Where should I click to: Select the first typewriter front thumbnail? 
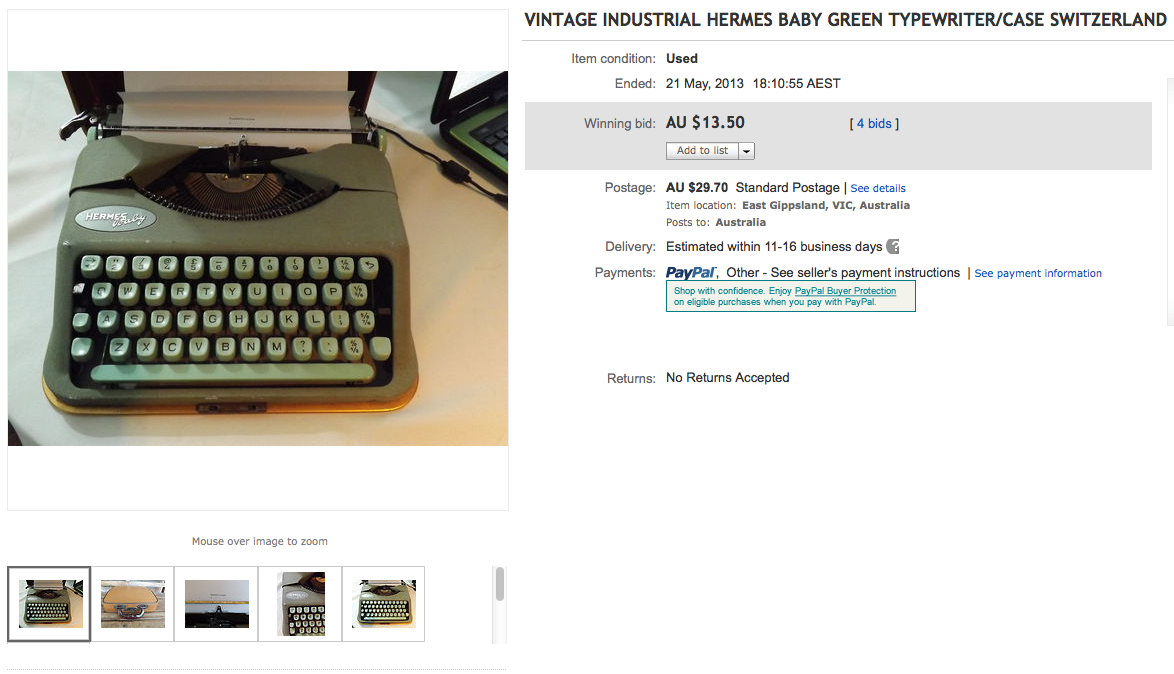point(49,604)
